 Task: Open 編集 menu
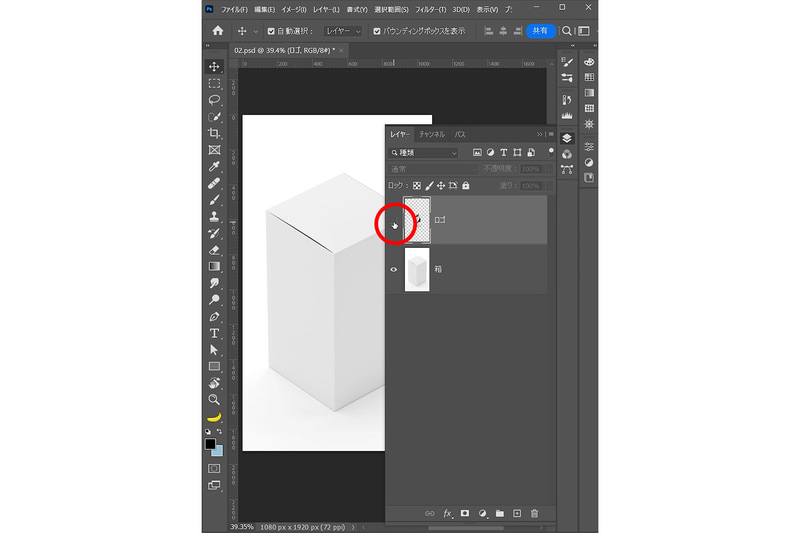coord(264,10)
